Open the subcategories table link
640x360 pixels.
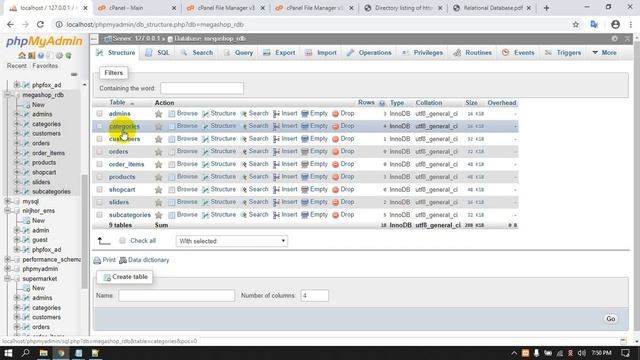point(129,215)
